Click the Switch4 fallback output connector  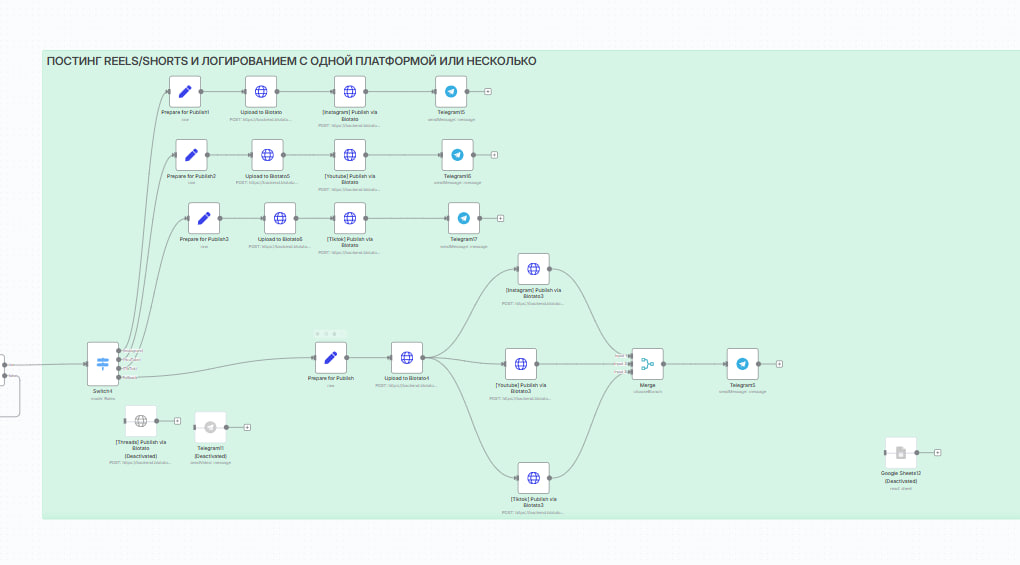coord(118,377)
